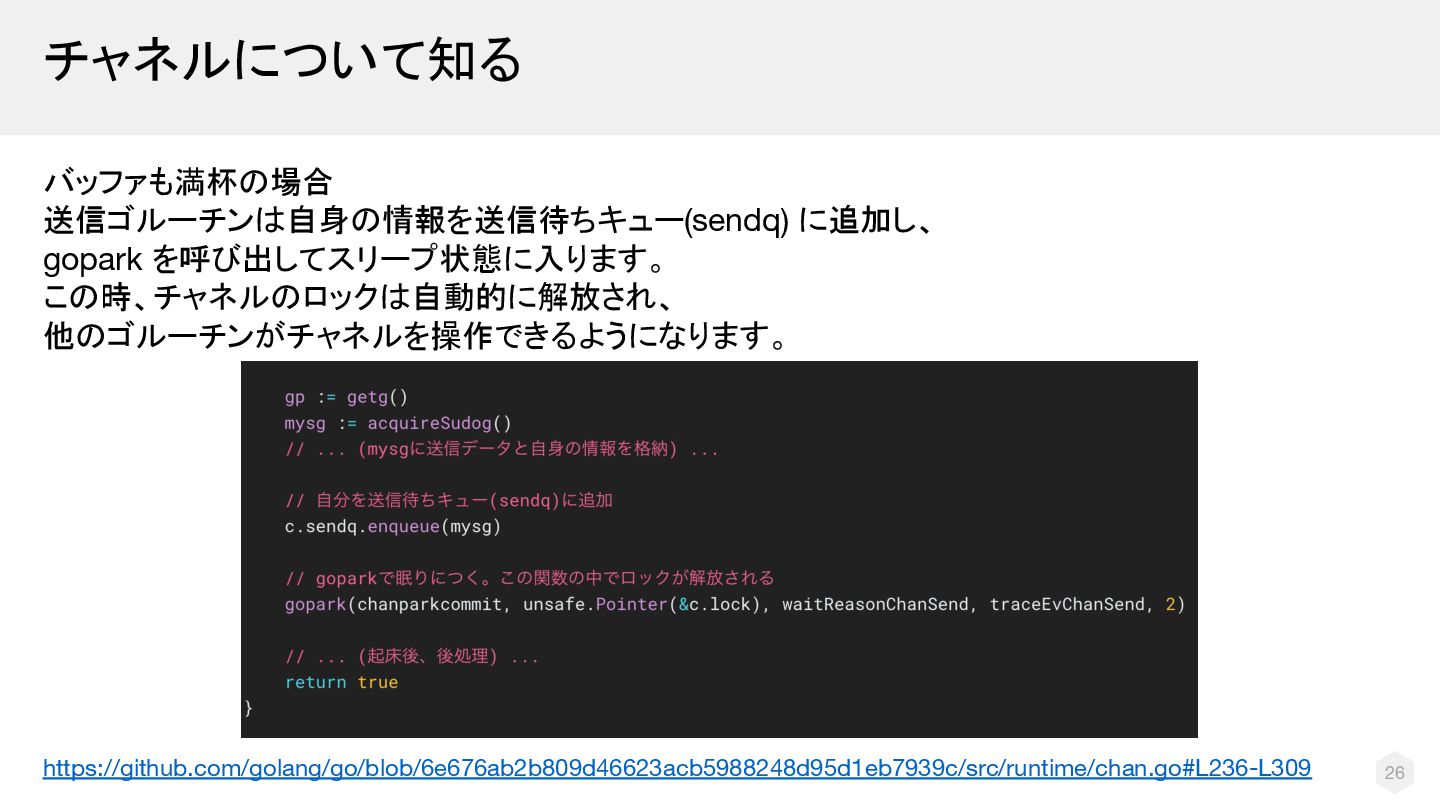Click the comment 起床後、後処理
The image size is (1440, 810).
[412, 656]
